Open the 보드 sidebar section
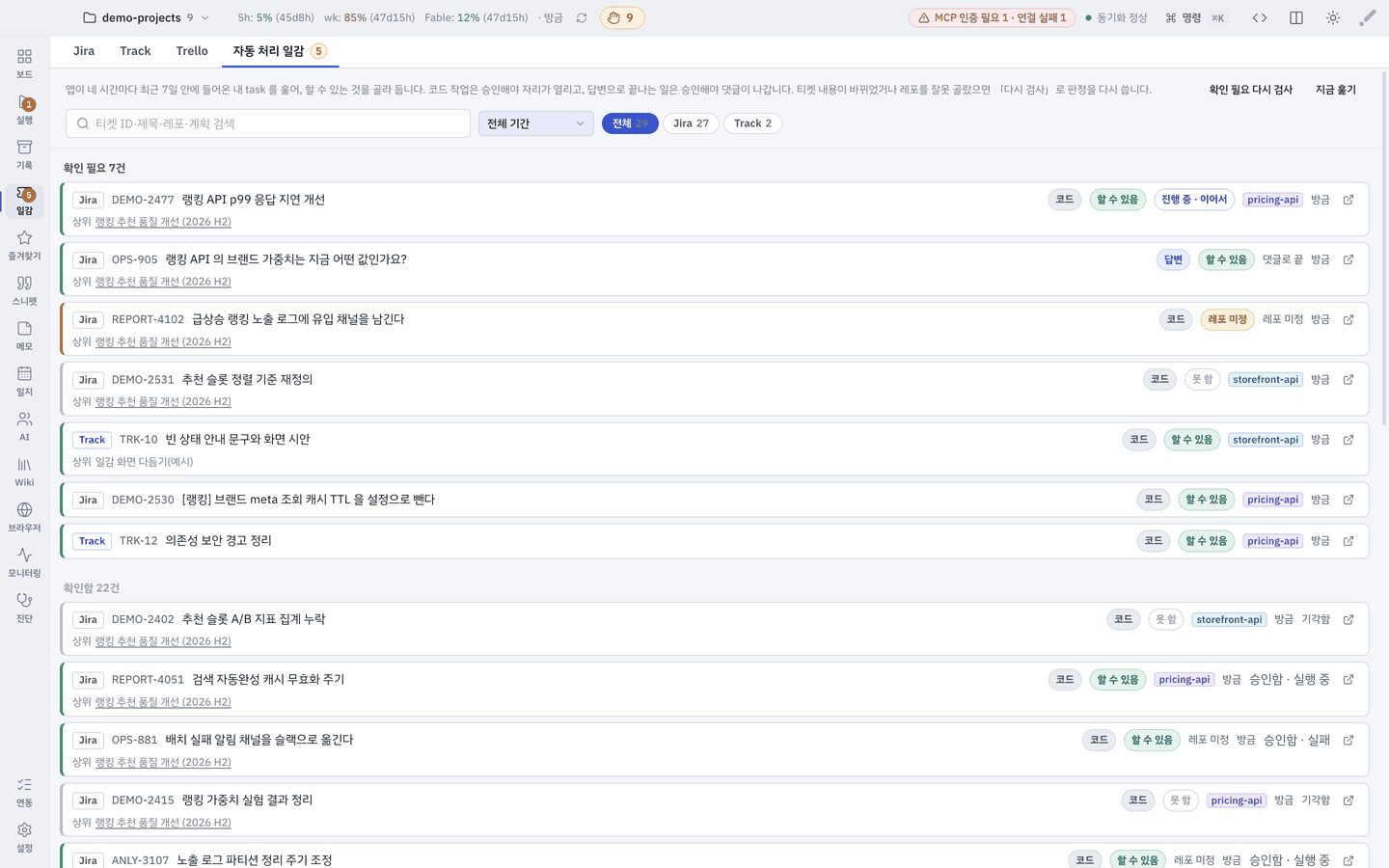The width and height of the screenshot is (1389, 868). 24,64
